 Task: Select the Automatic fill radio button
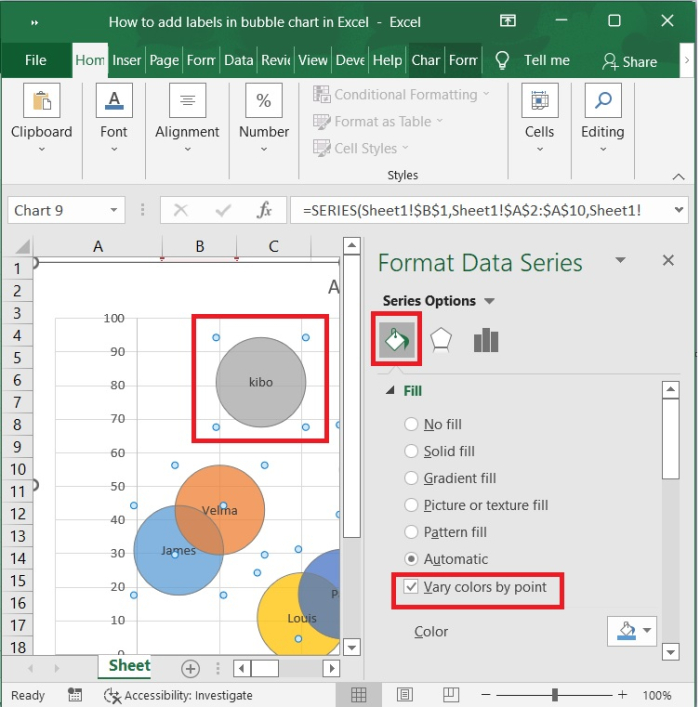tap(411, 559)
